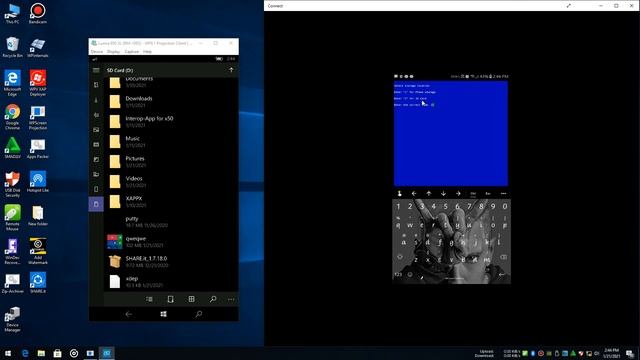Screen dimensions: 640x360
Task: Tap the number 1 key on the phone keyboard
Action: [398, 207]
